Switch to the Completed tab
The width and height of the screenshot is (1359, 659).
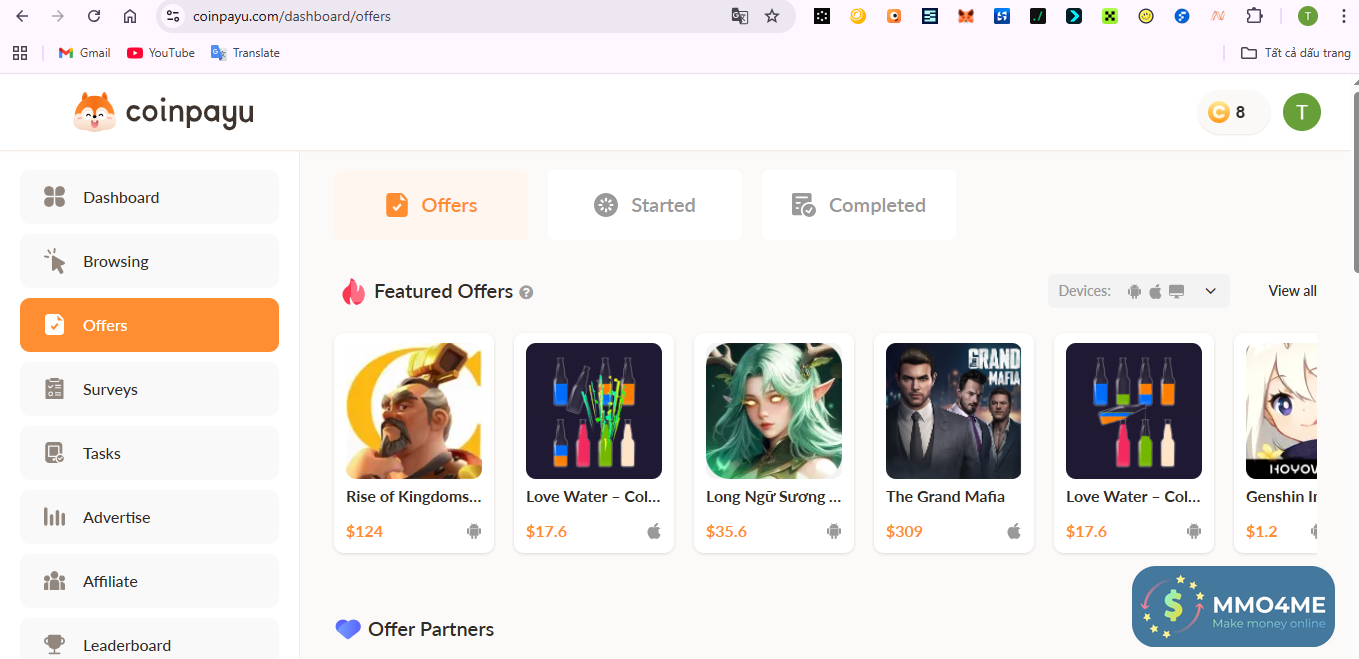point(859,205)
